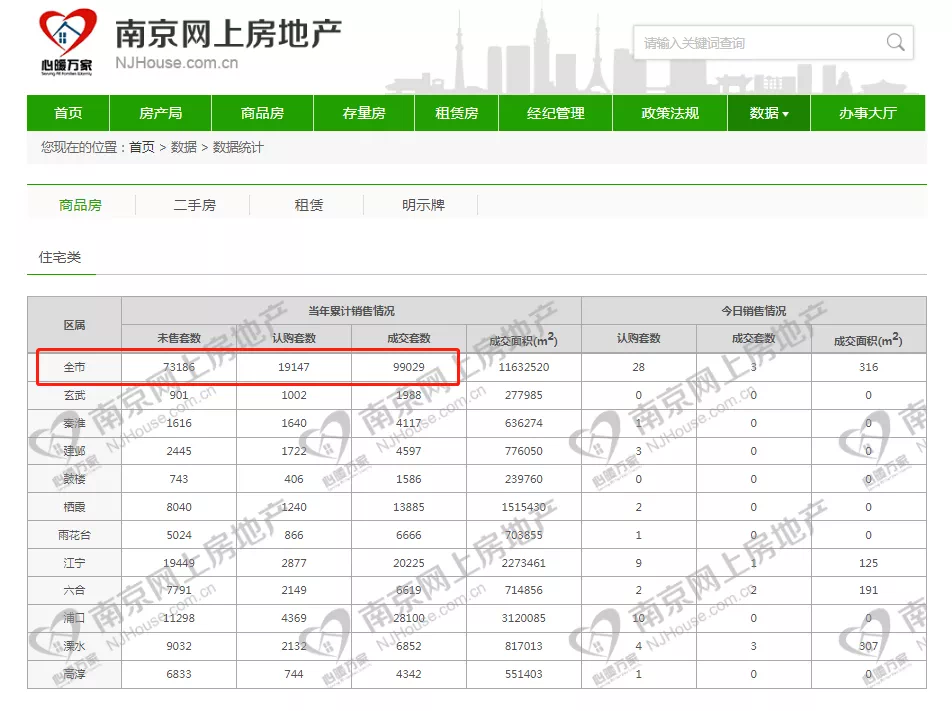Select the 鼓楼 district row label
The image size is (952, 711).
[x=74, y=479]
